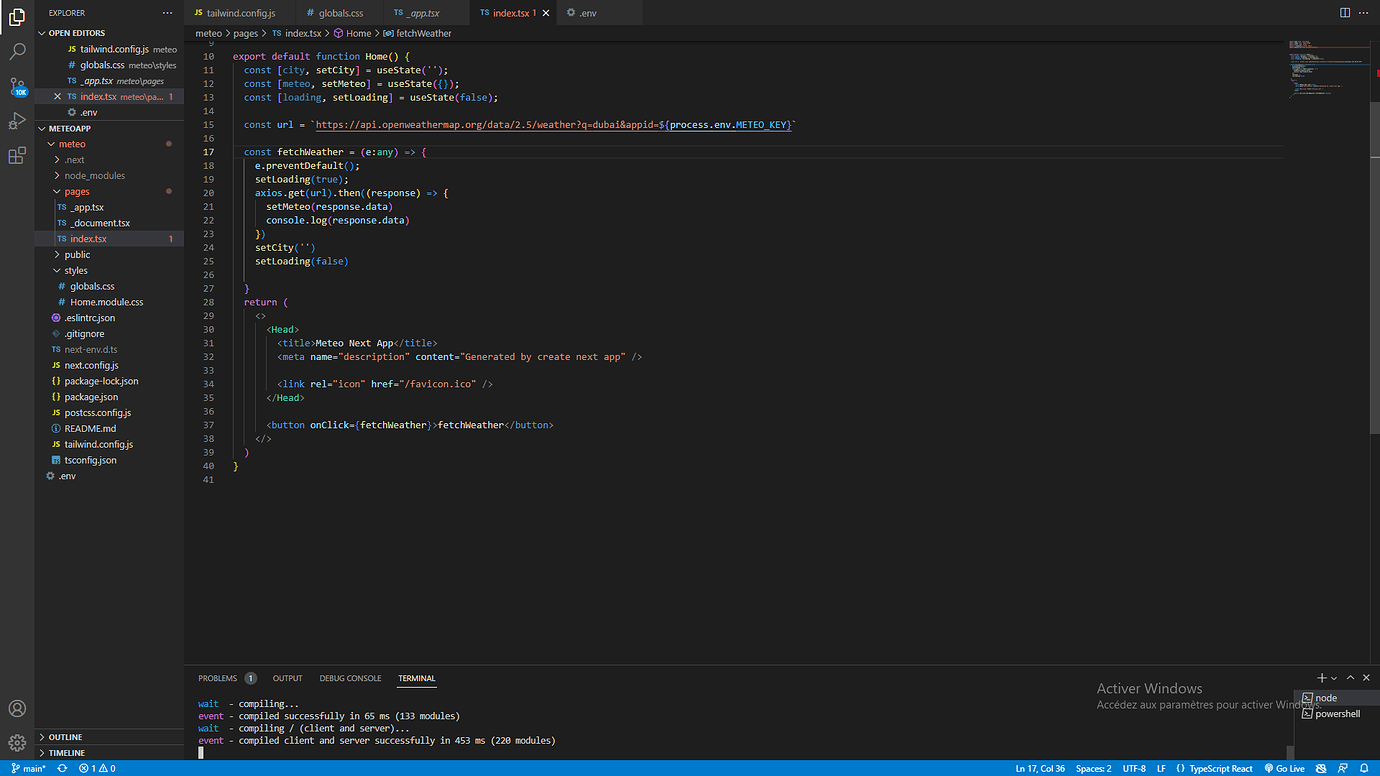
Task: Toggle the PROBLEMS panel tab
Action: coord(219,678)
